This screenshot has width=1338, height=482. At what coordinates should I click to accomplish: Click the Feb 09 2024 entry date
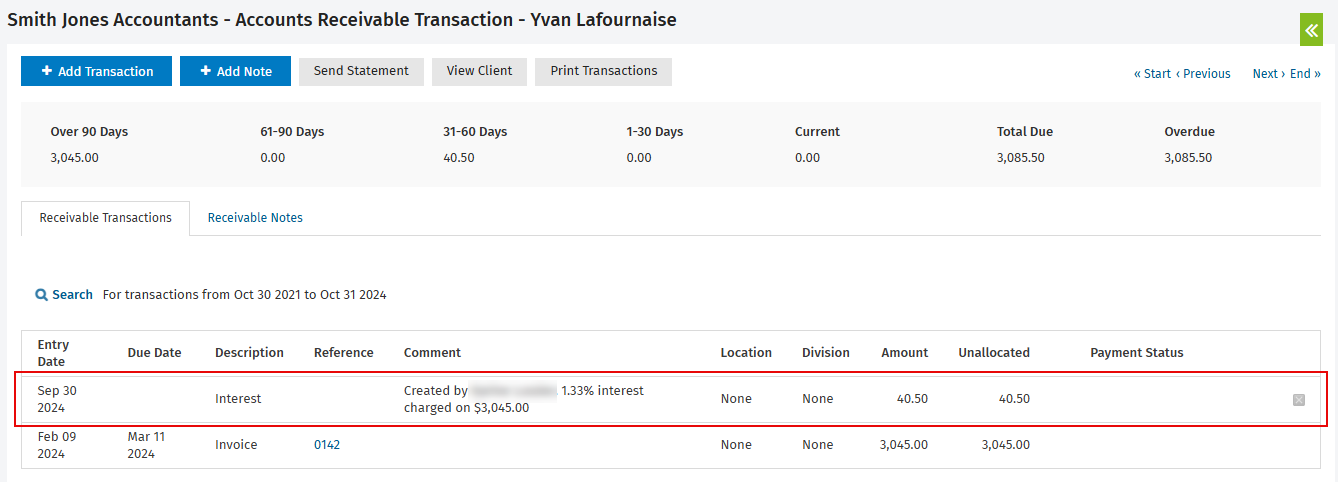[57, 445]
